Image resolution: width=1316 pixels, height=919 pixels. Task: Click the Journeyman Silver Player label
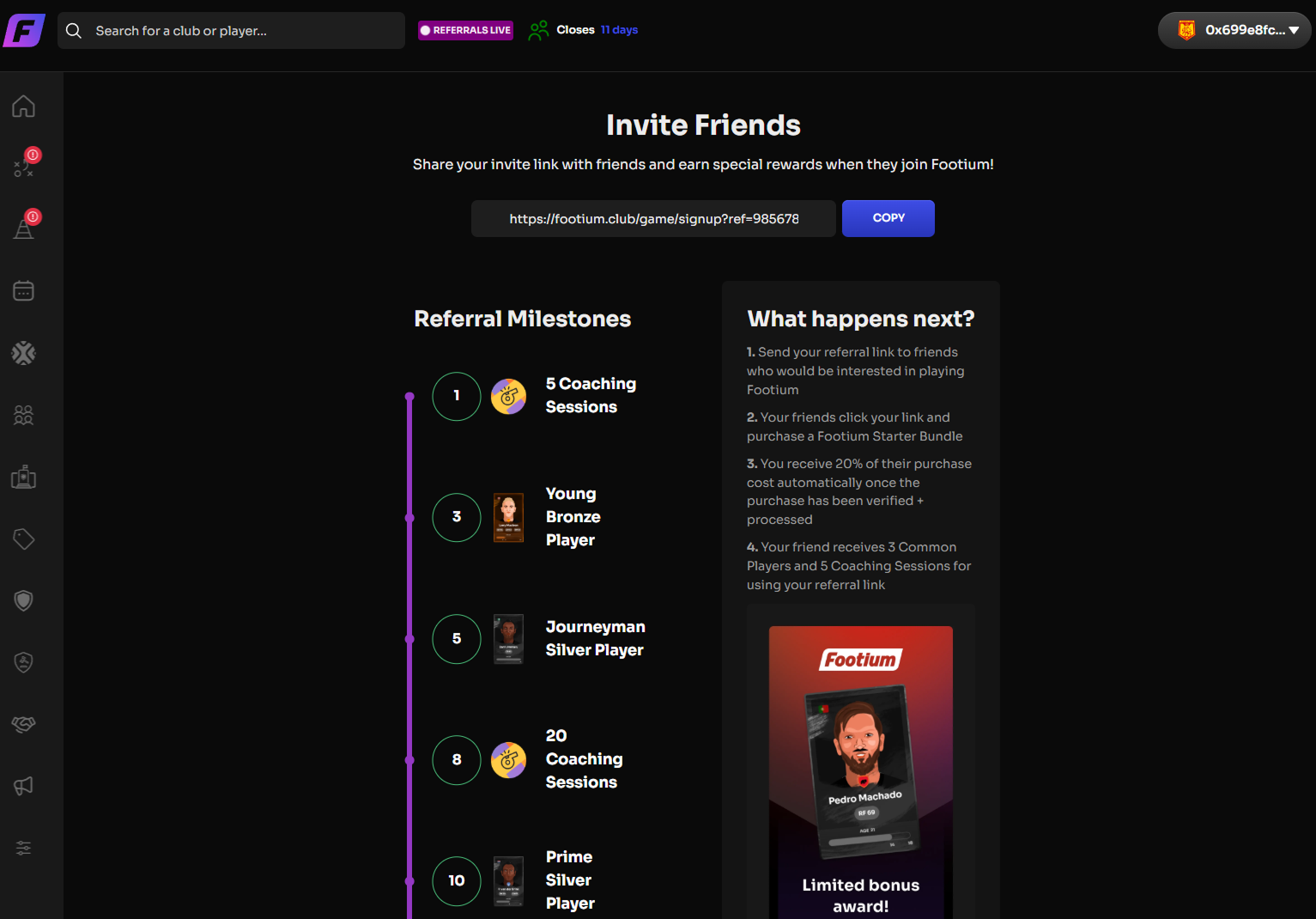click(x=596, y=638)
